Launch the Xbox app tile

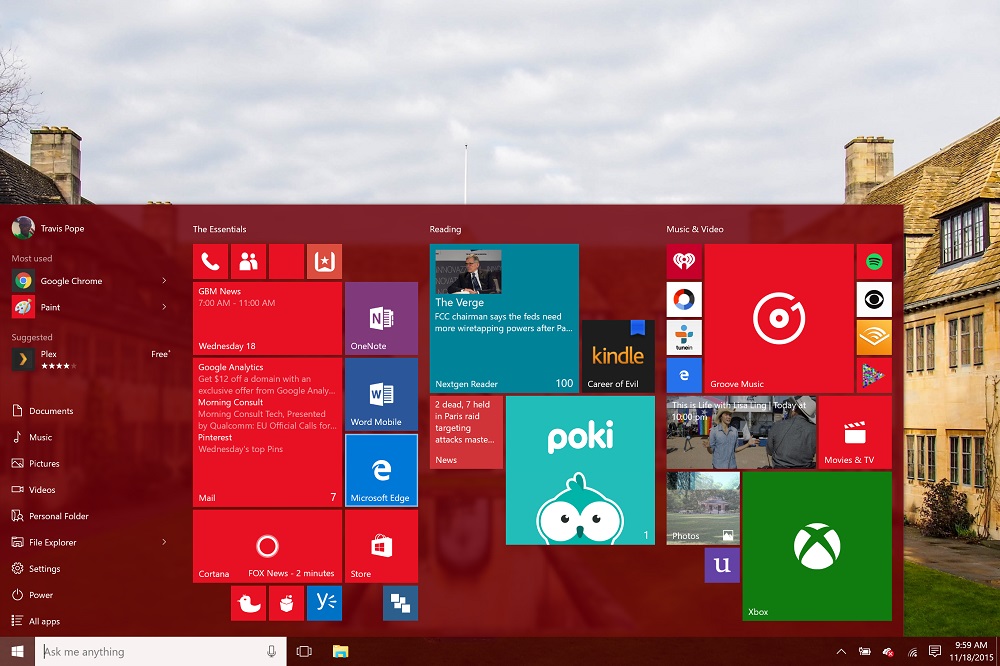(816, 545)
